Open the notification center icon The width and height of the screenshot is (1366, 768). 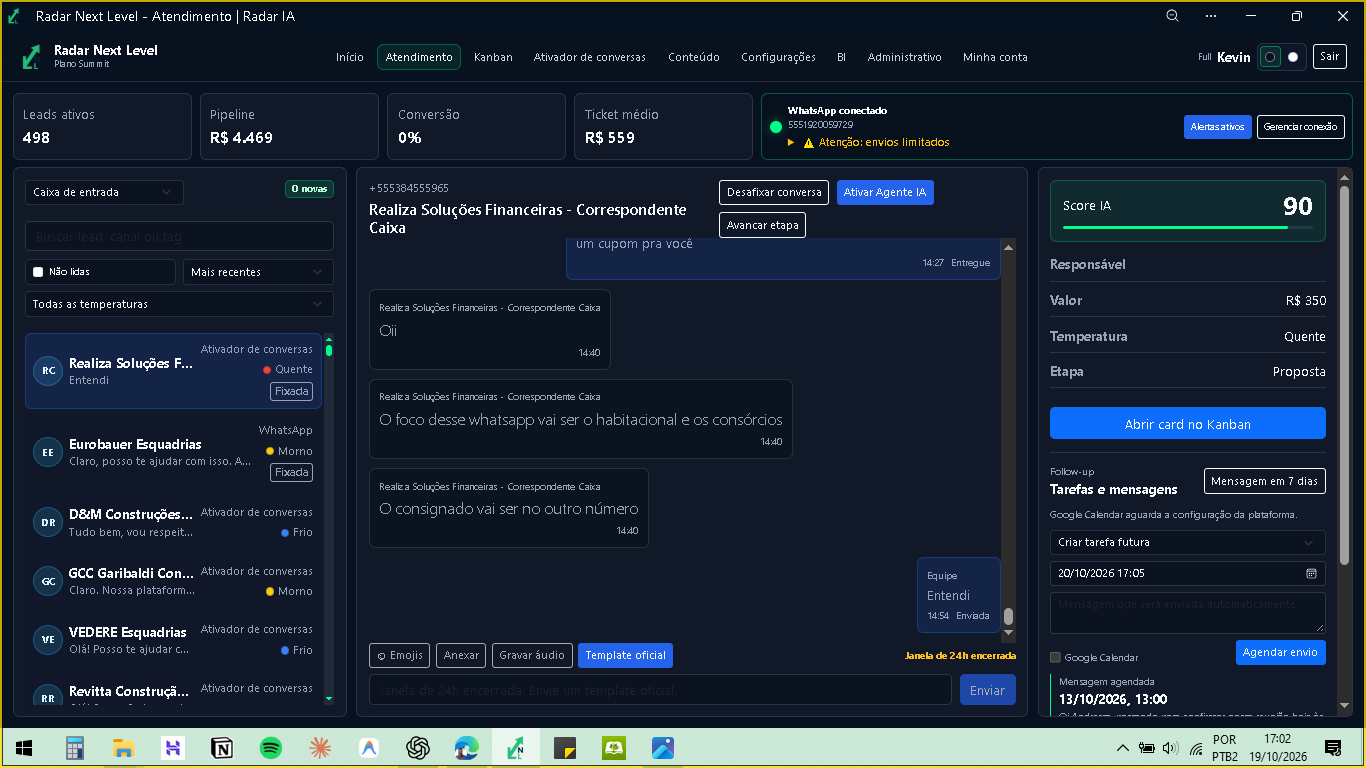1333,748
